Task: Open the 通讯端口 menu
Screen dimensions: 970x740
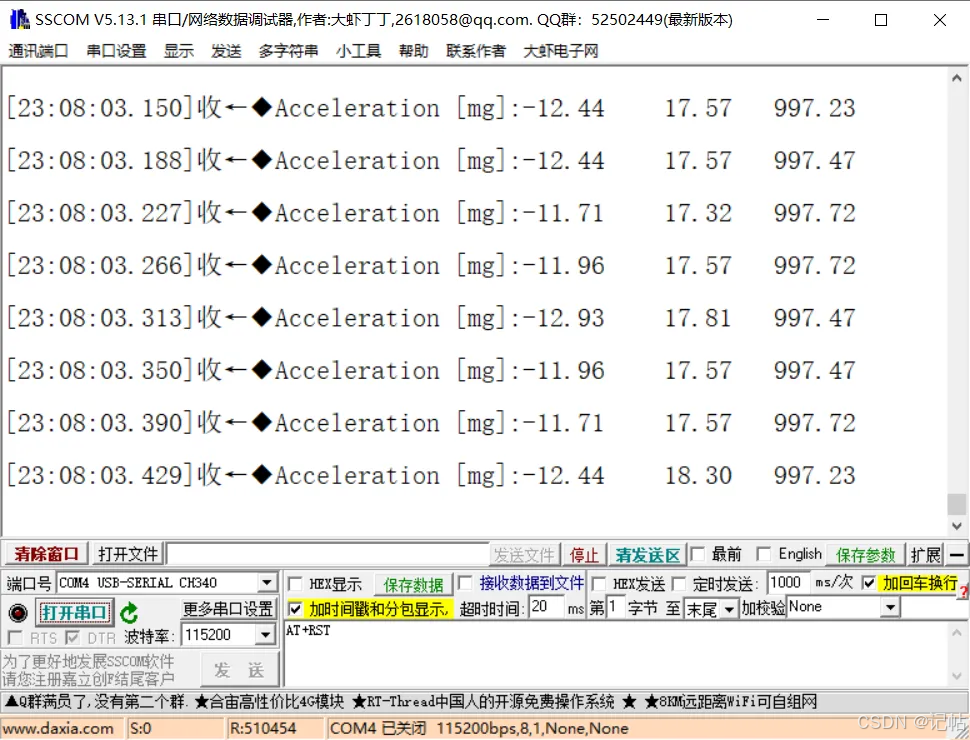Action: coord(38,51)
